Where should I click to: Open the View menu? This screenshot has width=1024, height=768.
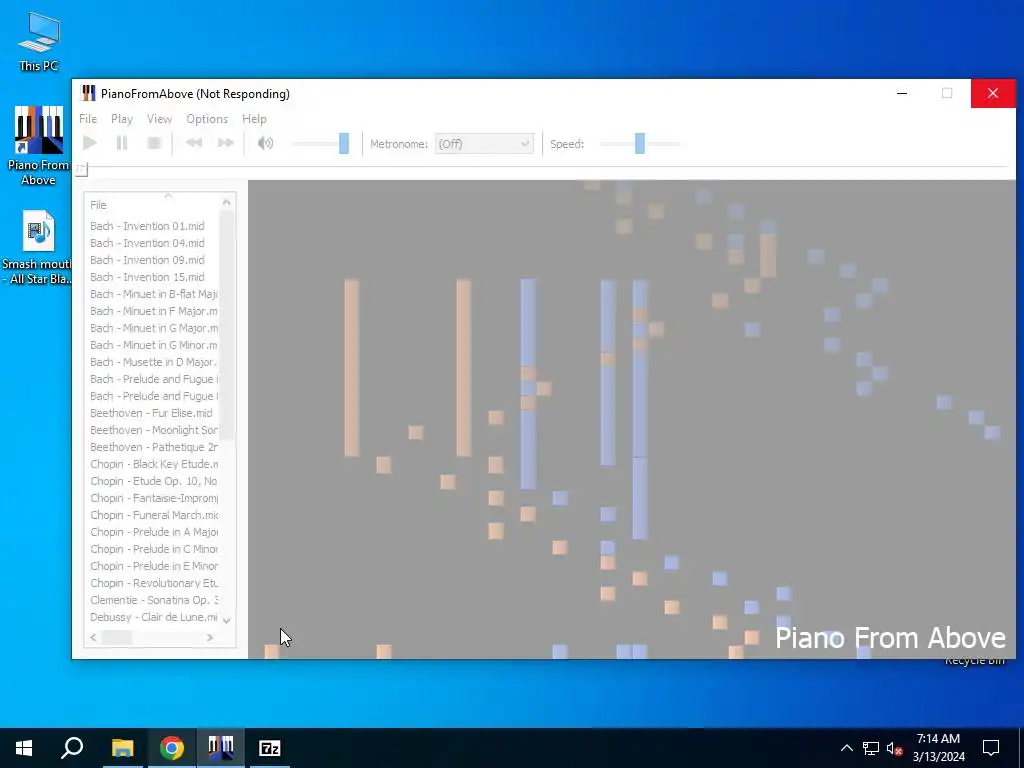[x=159, y=119]
